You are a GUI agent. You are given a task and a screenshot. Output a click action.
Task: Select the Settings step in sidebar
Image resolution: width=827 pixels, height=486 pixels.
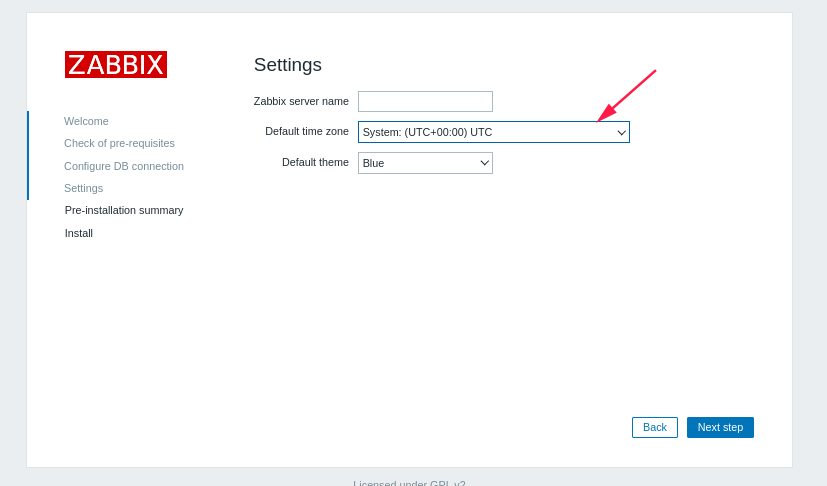point(83,188)
